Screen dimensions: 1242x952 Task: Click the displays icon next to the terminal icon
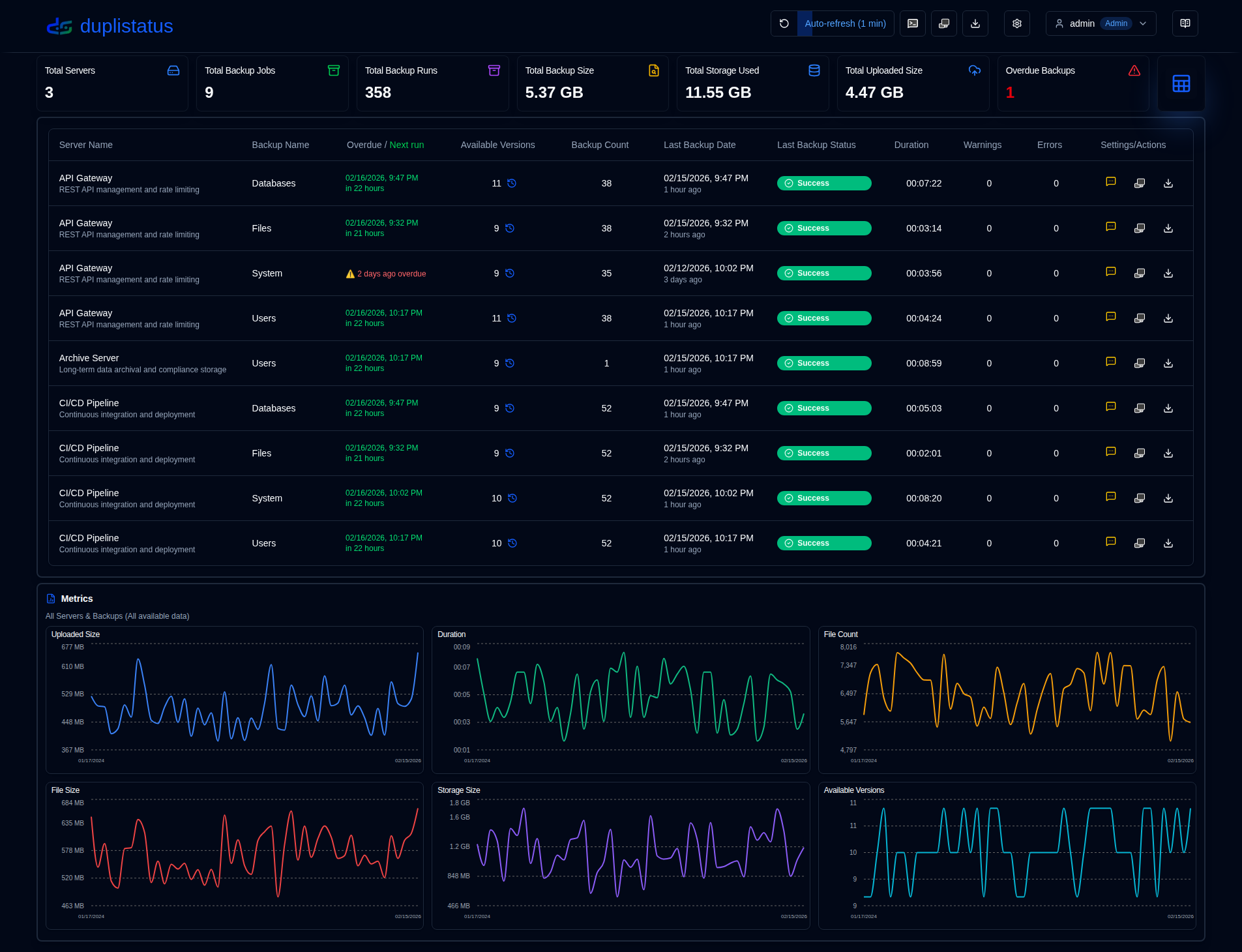943,23
